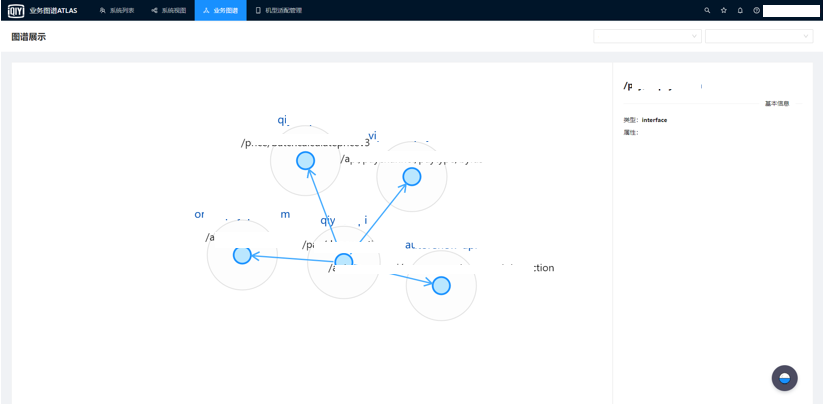Select the graph node under the 'vi' label
Image resolution: width=823 pixels, height=405 pixels.
412,177
